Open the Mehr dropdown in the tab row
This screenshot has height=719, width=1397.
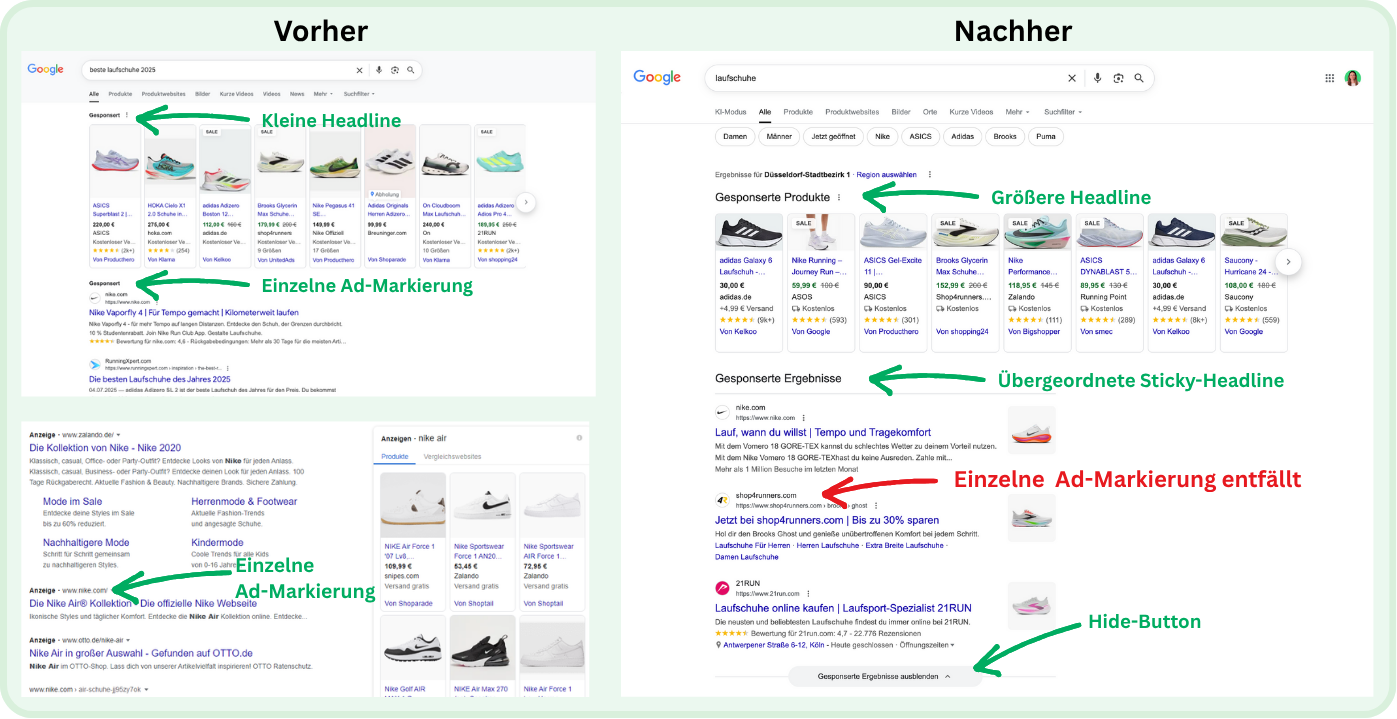pos(1016,111)
